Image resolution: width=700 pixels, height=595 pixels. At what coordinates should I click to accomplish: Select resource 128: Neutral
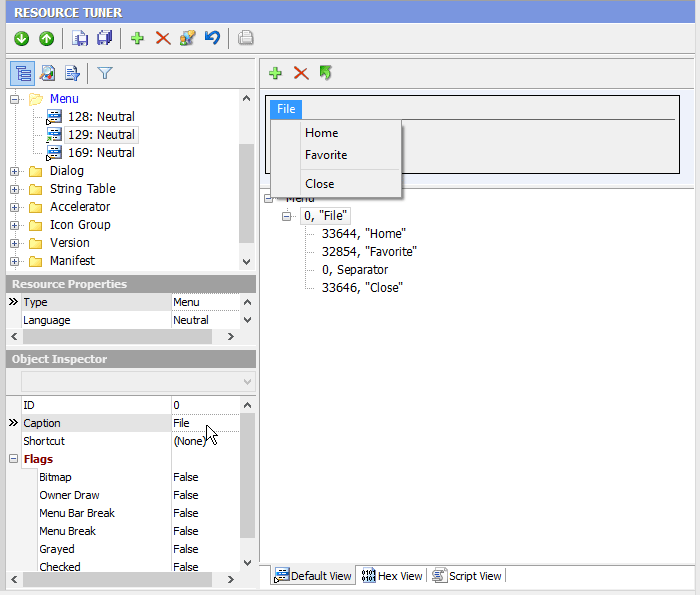[101, 117]
